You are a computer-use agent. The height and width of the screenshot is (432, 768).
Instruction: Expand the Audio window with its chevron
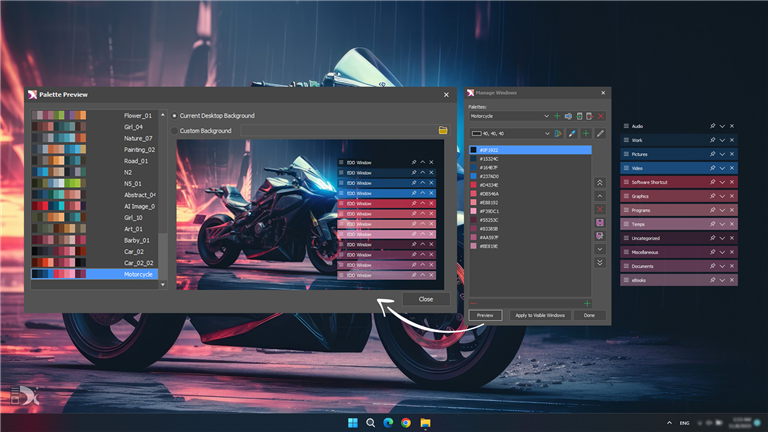pos(722,126)
